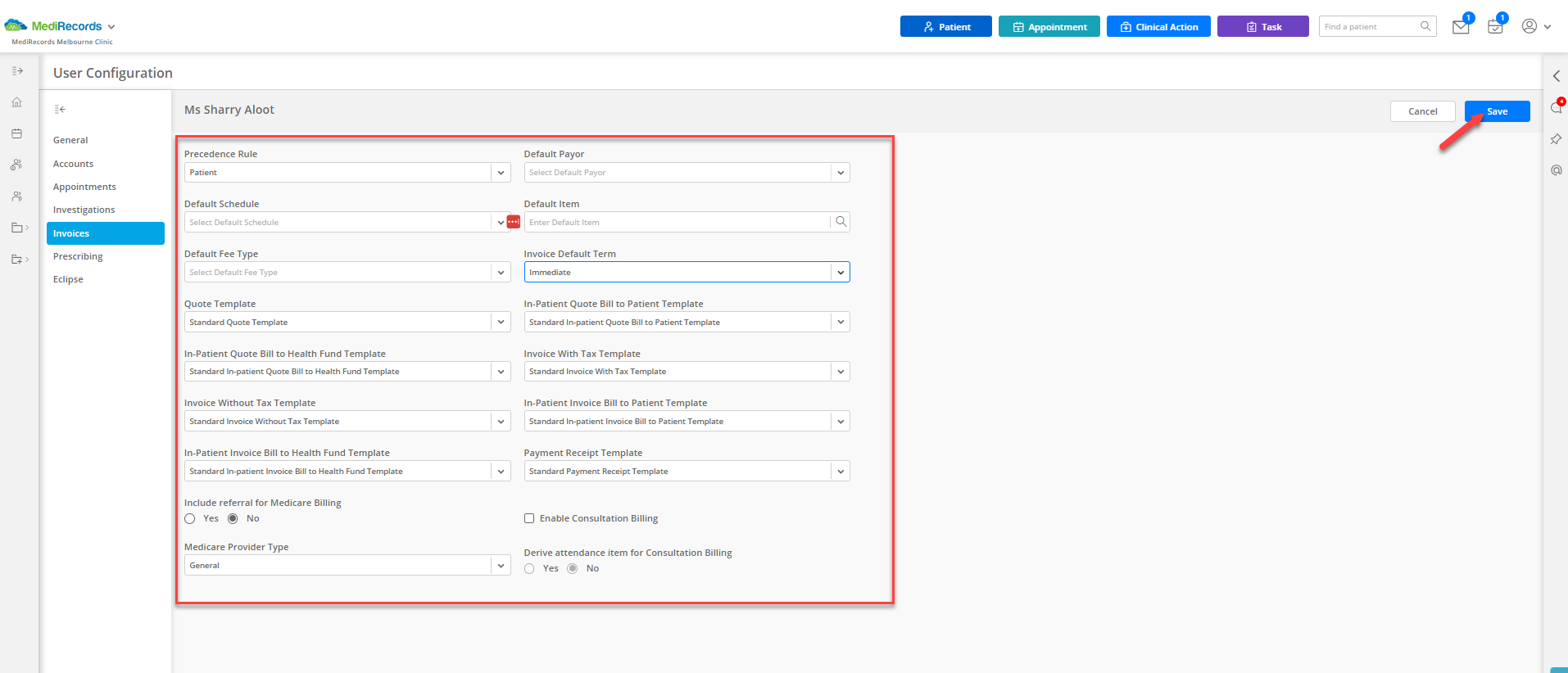Expand the MediRecords clinic switcher arrow

pyautogui.click(x=111, y=27)
